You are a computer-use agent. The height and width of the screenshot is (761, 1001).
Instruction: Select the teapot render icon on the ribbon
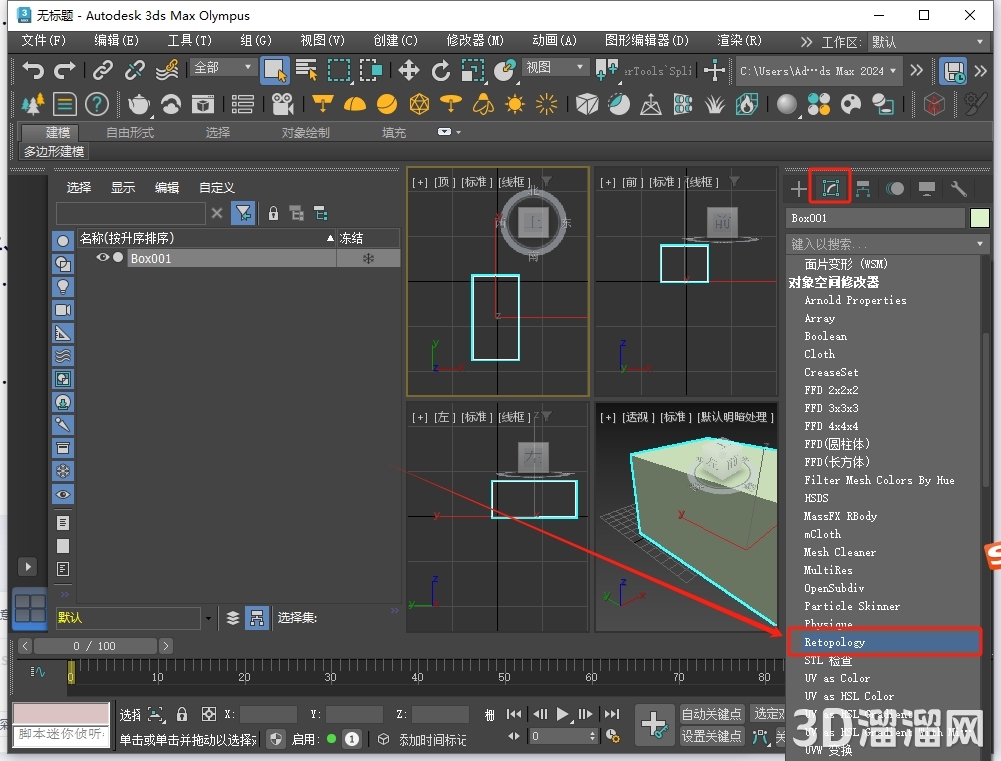tap(139, 104)
